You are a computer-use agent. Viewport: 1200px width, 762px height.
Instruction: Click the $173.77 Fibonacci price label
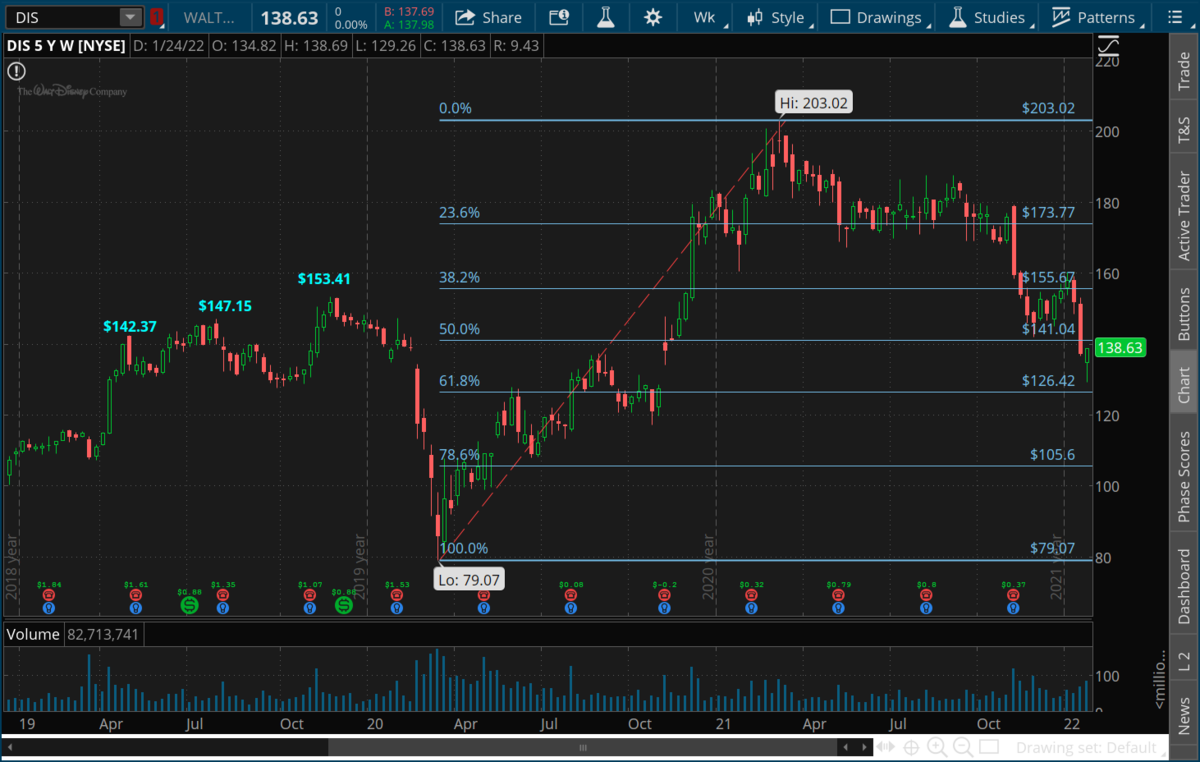[x=1048, y=212]
